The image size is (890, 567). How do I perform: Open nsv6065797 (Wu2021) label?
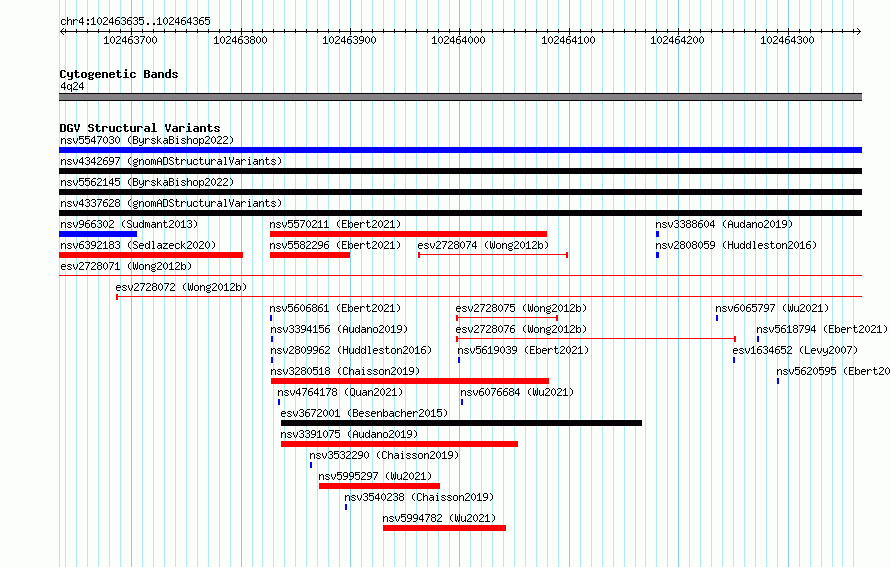point(772,308)
